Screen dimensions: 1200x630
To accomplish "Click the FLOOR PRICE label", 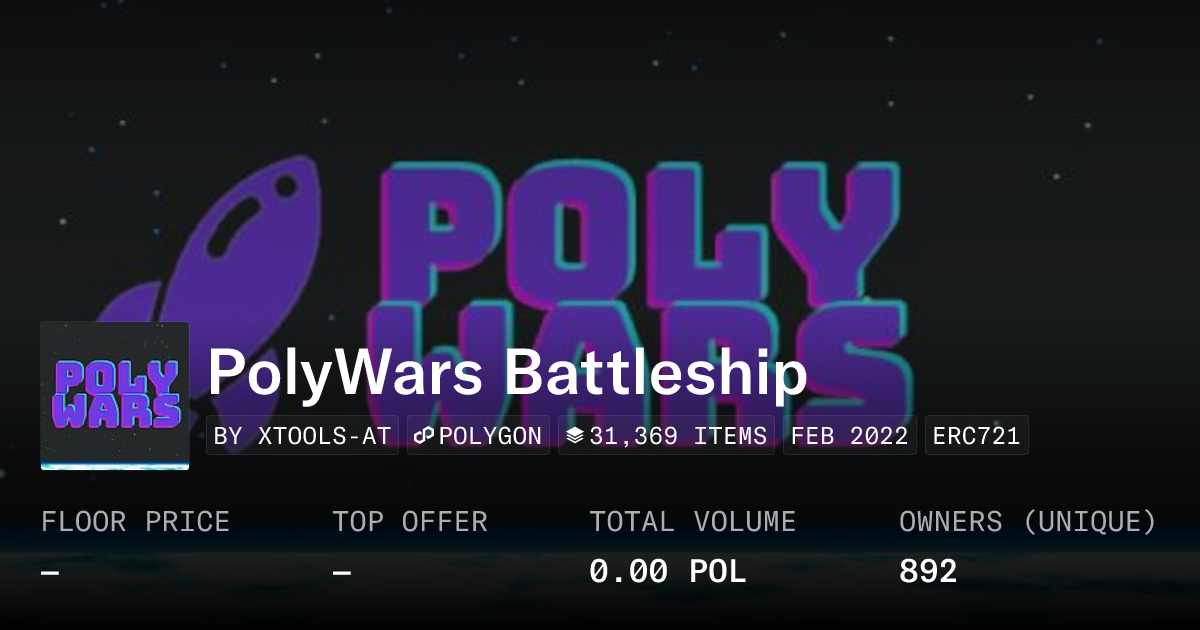I will coord(135,522).
